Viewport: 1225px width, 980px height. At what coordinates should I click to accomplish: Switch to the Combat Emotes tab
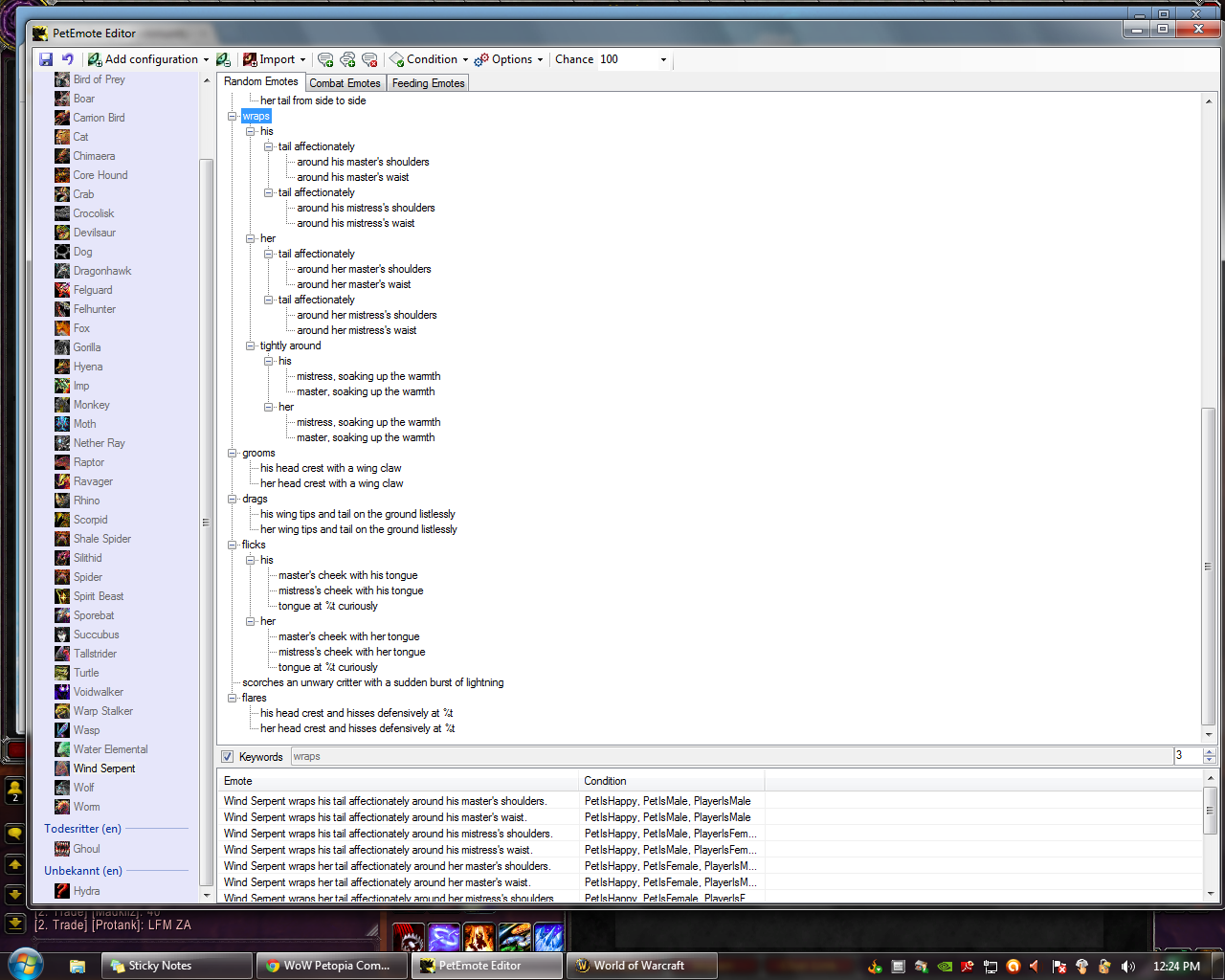pyautogui.click(x=345, y=83)
